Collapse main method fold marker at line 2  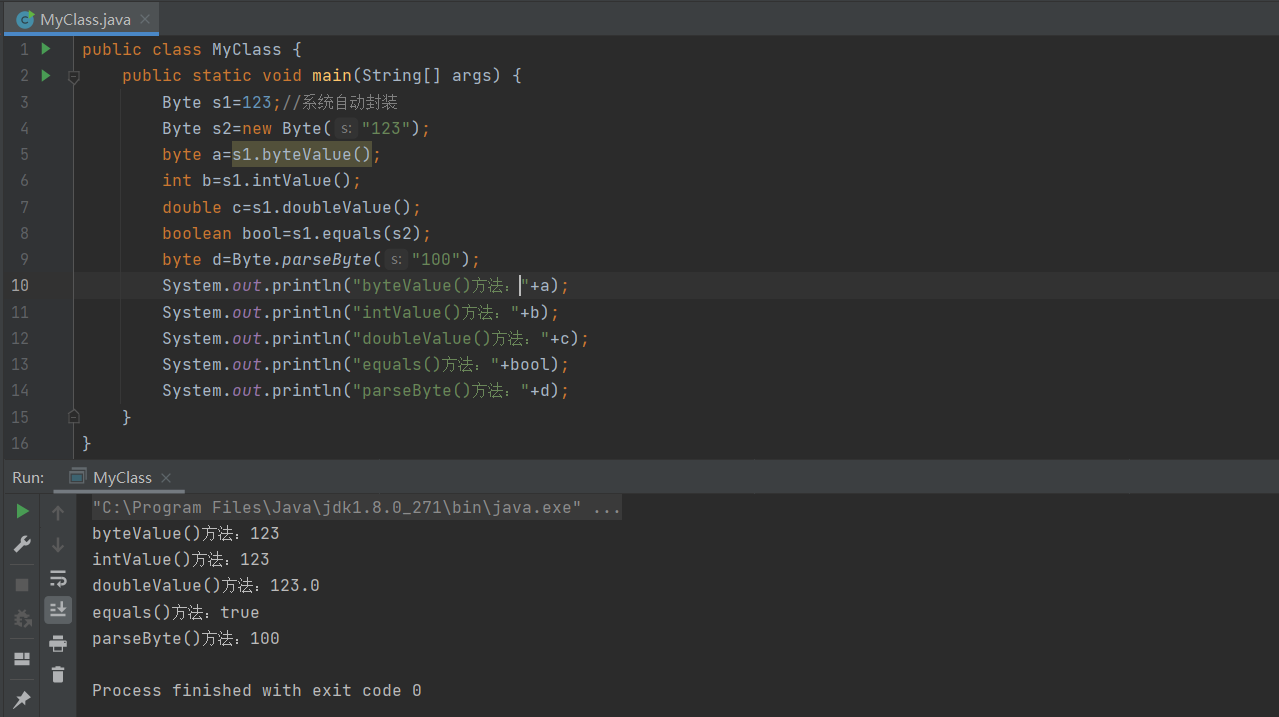click(x=73, y=76)
